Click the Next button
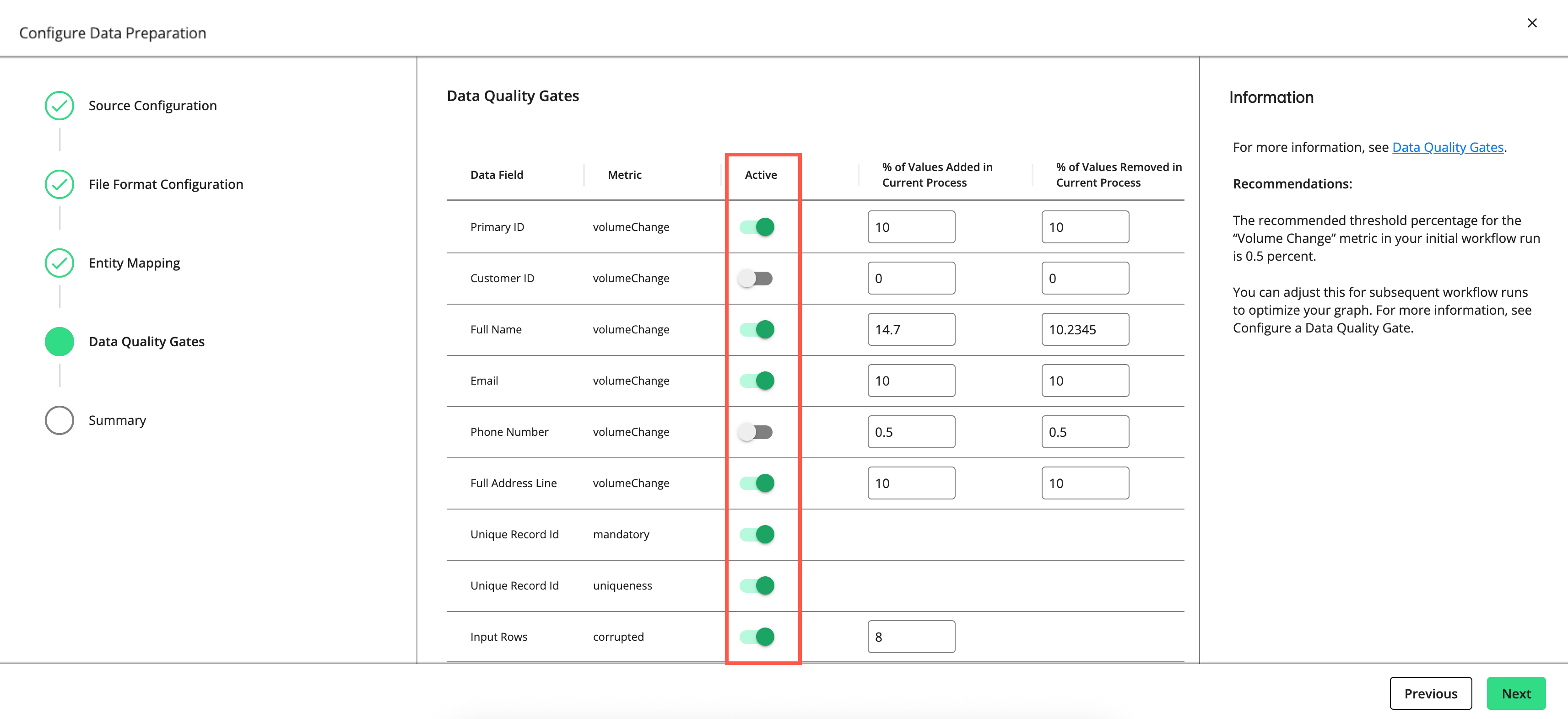1568x719 pixels. point(1516,693)
